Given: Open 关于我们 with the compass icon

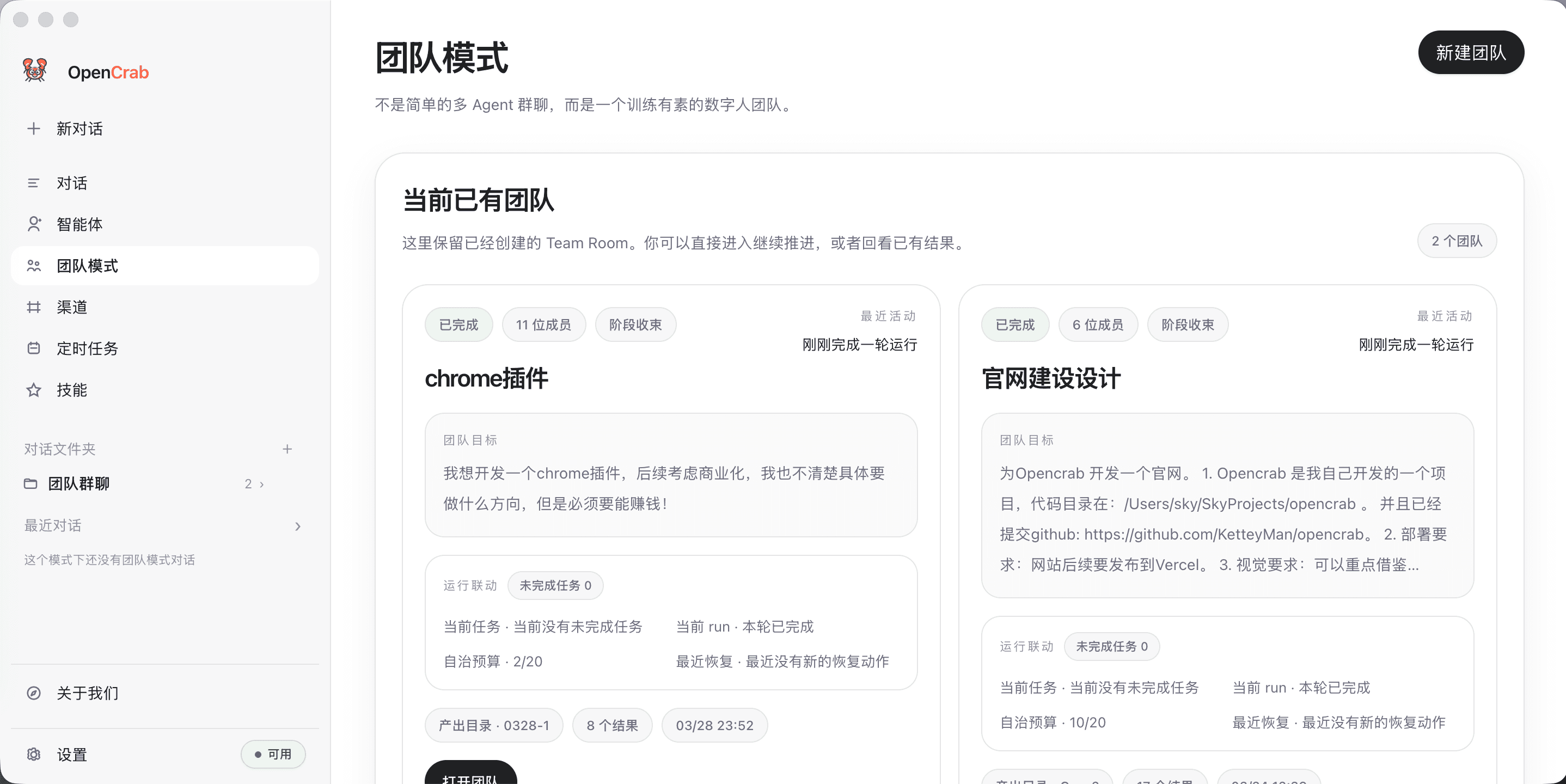Looking at the screenshot, I should [33, 693].
